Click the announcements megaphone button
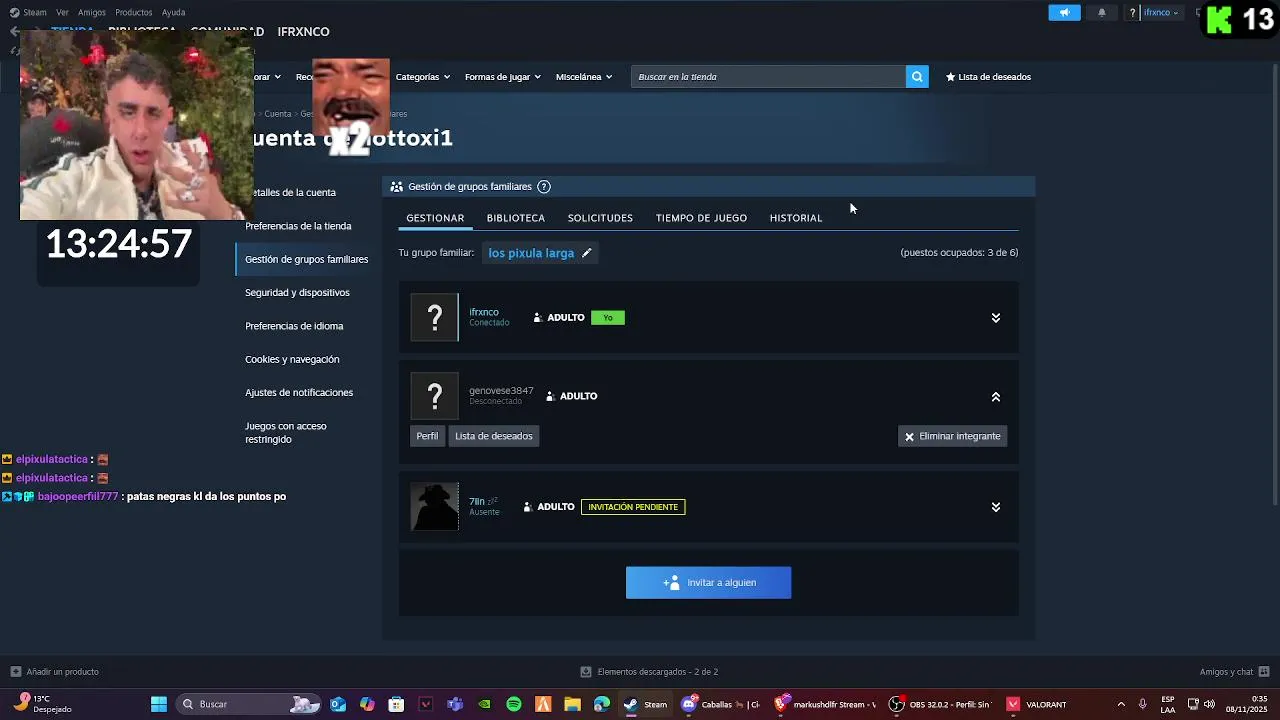 tap(1064, 13)
